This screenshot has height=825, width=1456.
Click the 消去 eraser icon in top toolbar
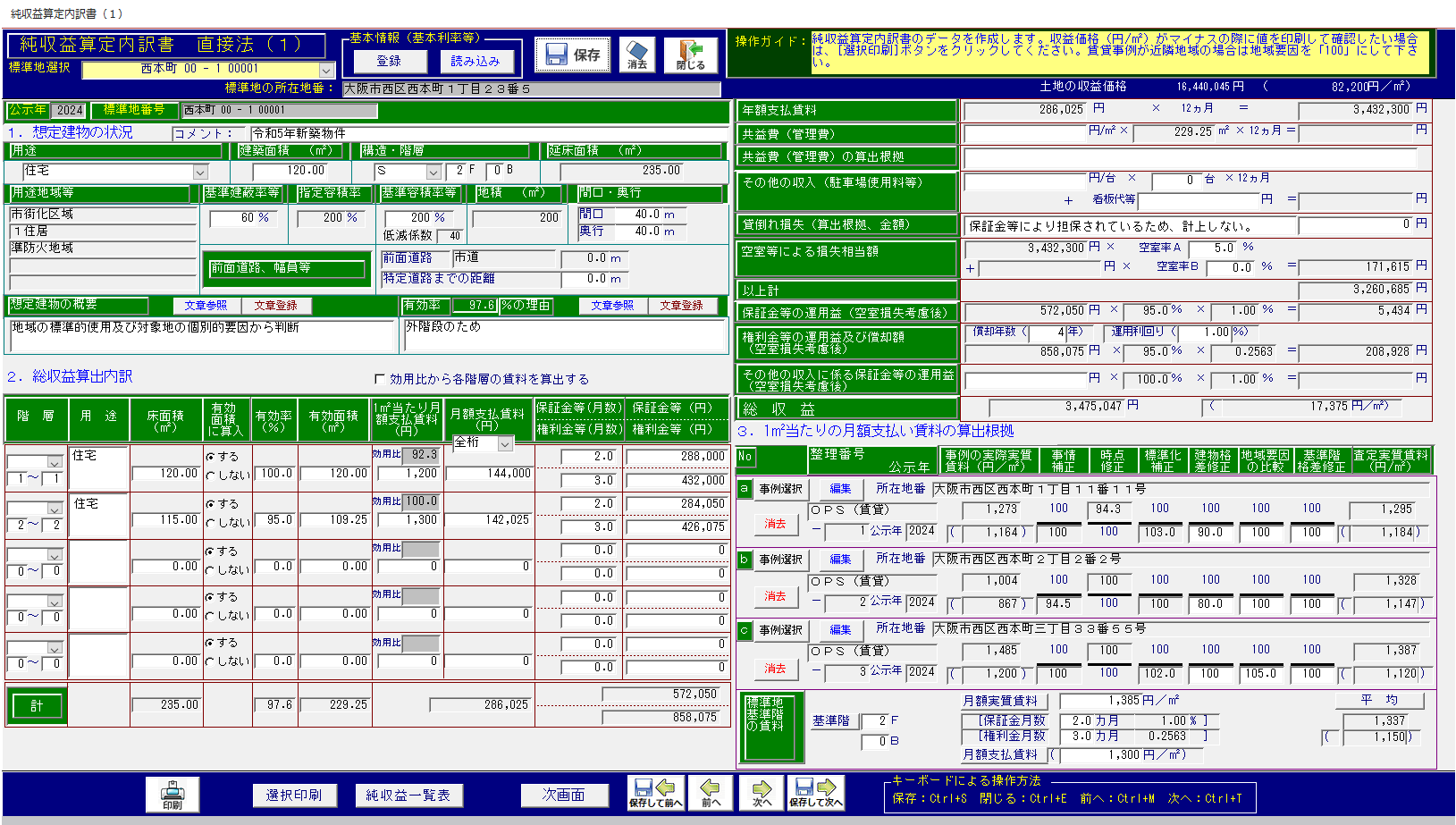tap(637, 55)
